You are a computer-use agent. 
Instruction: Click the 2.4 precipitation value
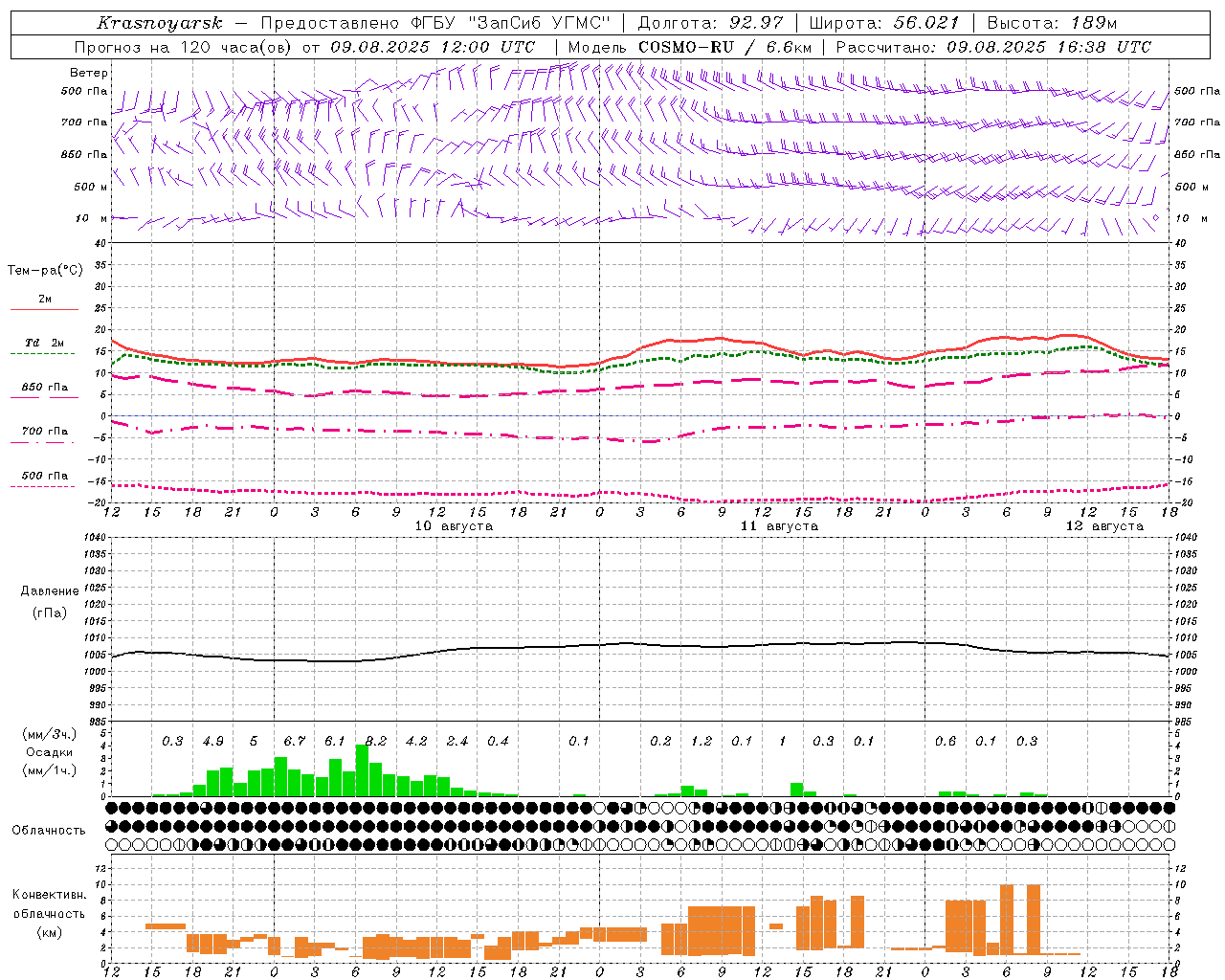(457, 741)
